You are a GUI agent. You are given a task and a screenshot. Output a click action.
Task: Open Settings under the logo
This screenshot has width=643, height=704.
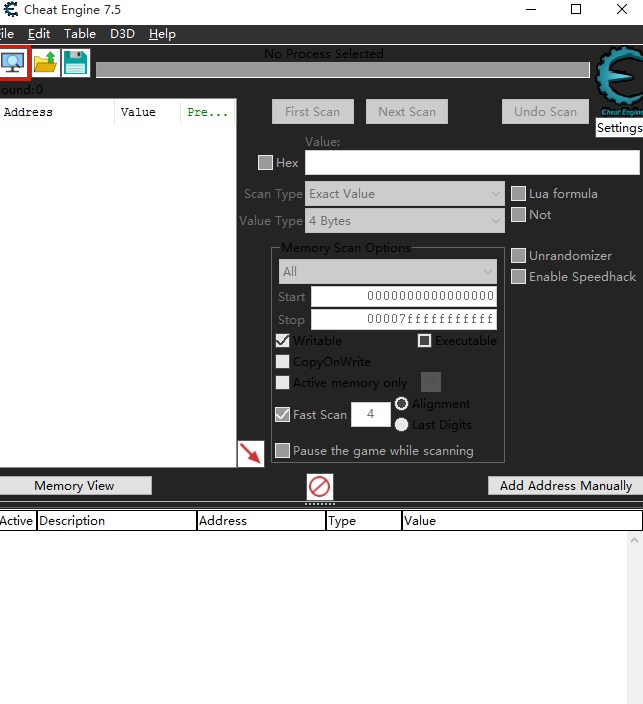pyautogui.click(x=619, y=128)
